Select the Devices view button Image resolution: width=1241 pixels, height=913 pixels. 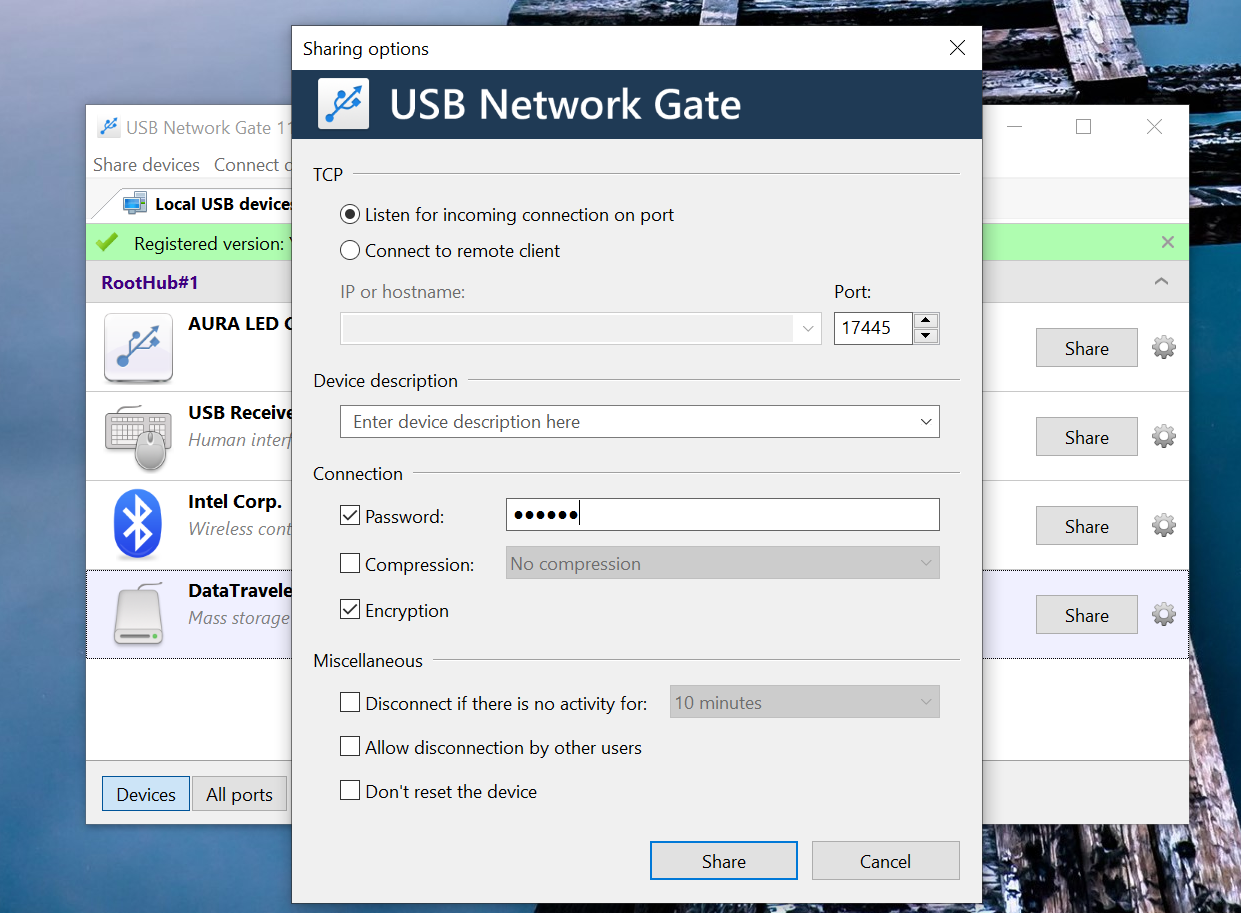point(146,794)
